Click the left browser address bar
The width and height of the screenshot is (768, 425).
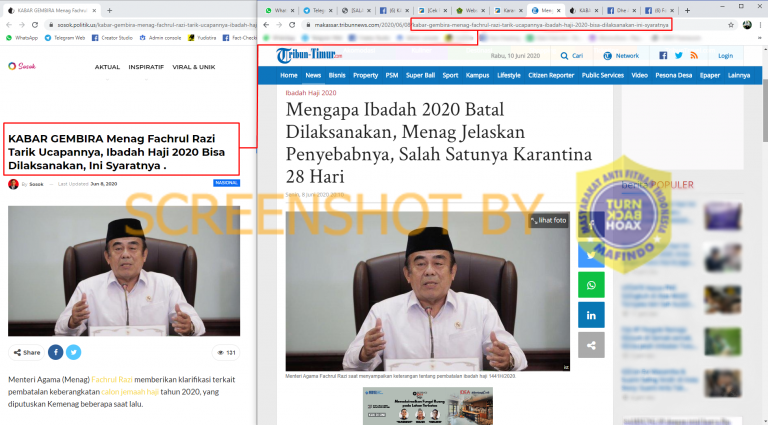[149, 24]
